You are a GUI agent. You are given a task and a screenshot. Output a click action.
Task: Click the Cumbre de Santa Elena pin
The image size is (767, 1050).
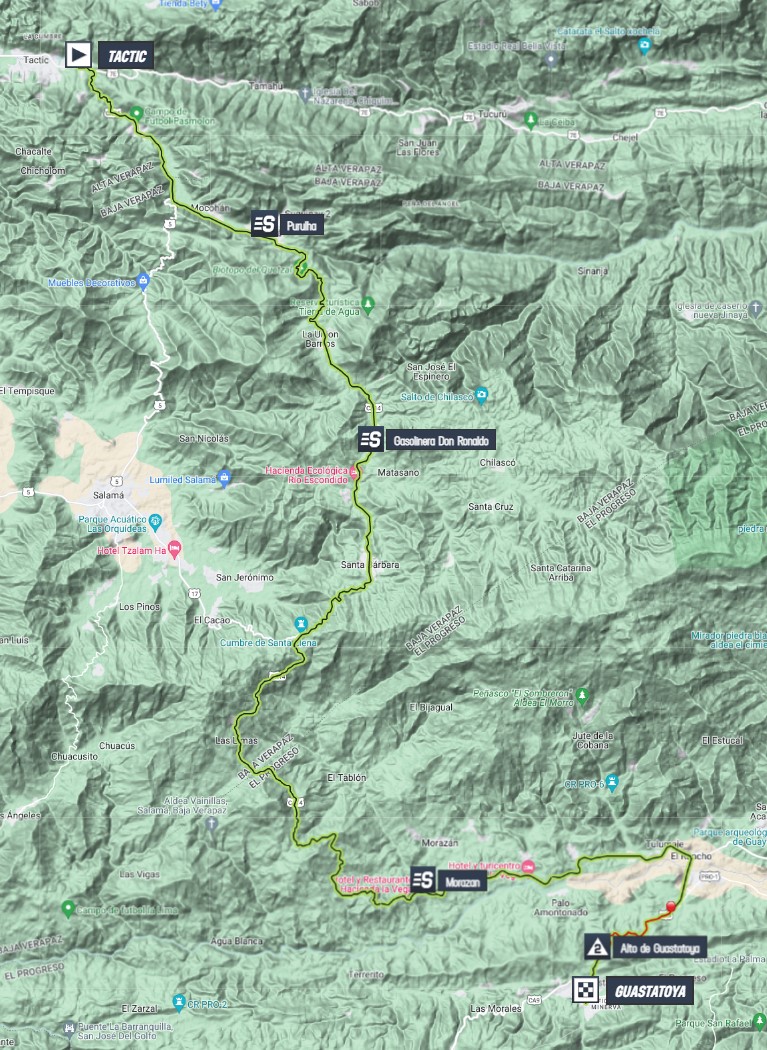point(300,624)
